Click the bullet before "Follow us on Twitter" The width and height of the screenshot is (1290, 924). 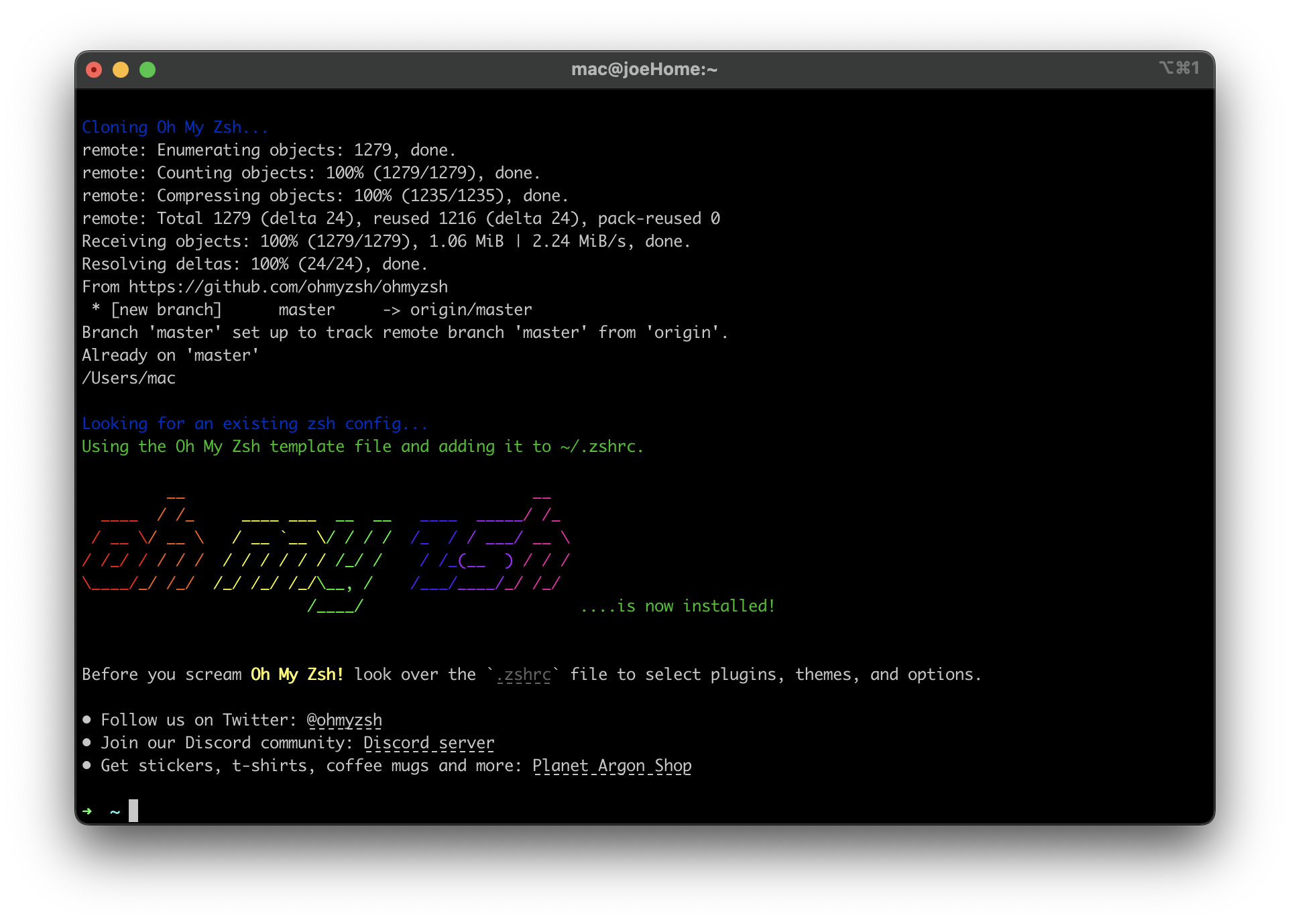click(86, 719)
